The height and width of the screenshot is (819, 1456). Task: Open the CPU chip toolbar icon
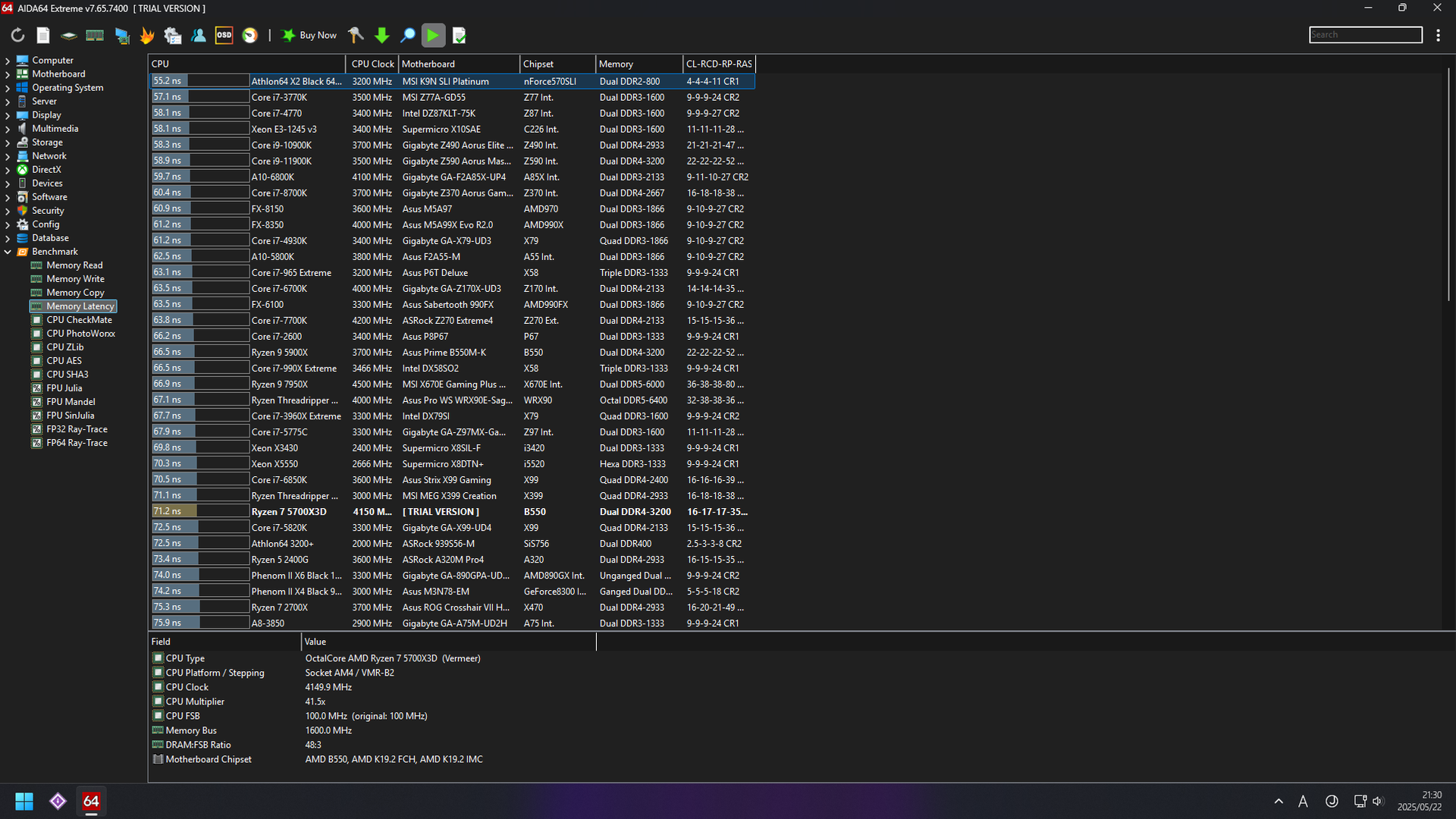(69, 35)
